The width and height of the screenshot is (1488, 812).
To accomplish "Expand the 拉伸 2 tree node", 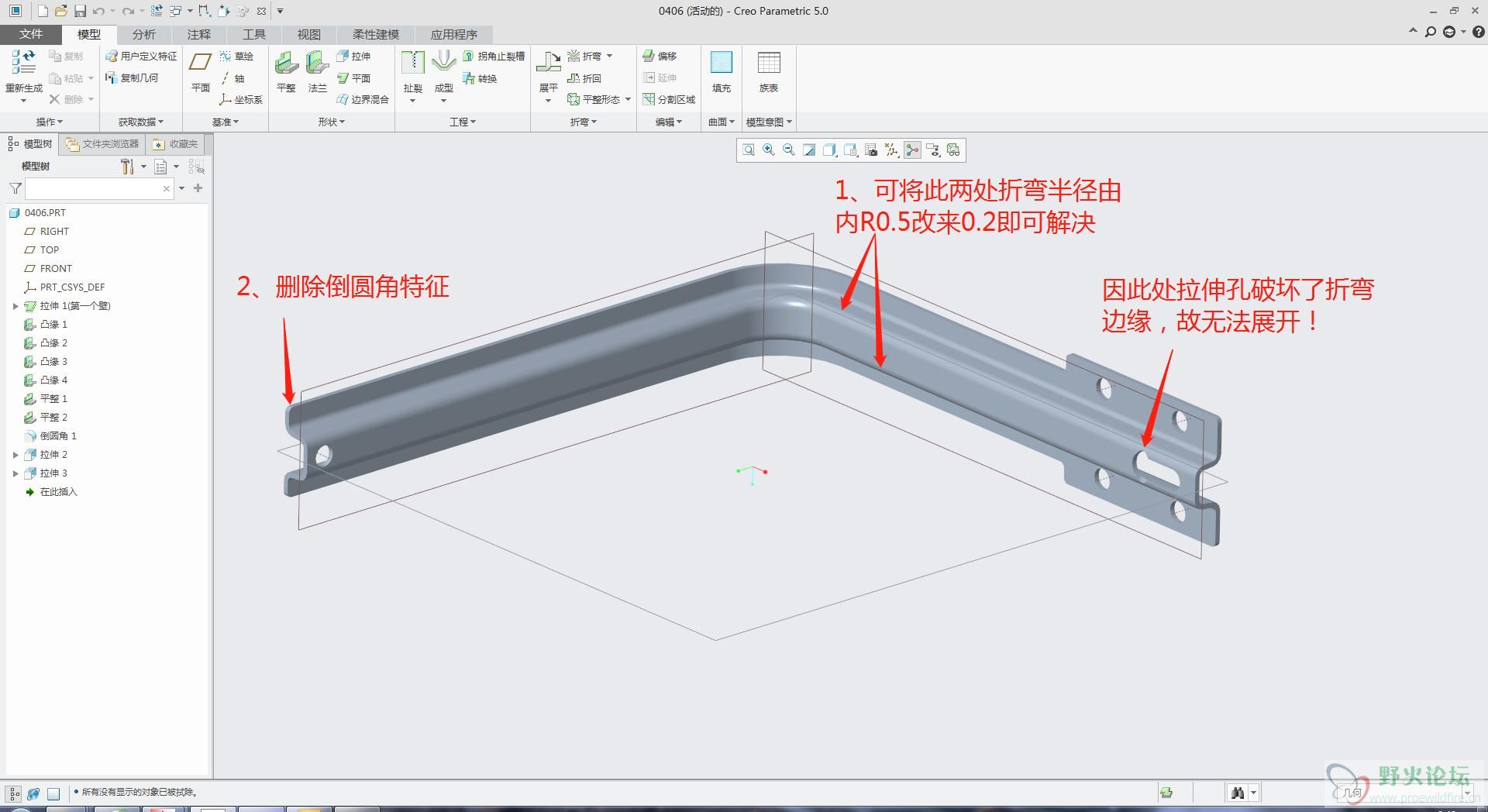I will coord(15,455).
